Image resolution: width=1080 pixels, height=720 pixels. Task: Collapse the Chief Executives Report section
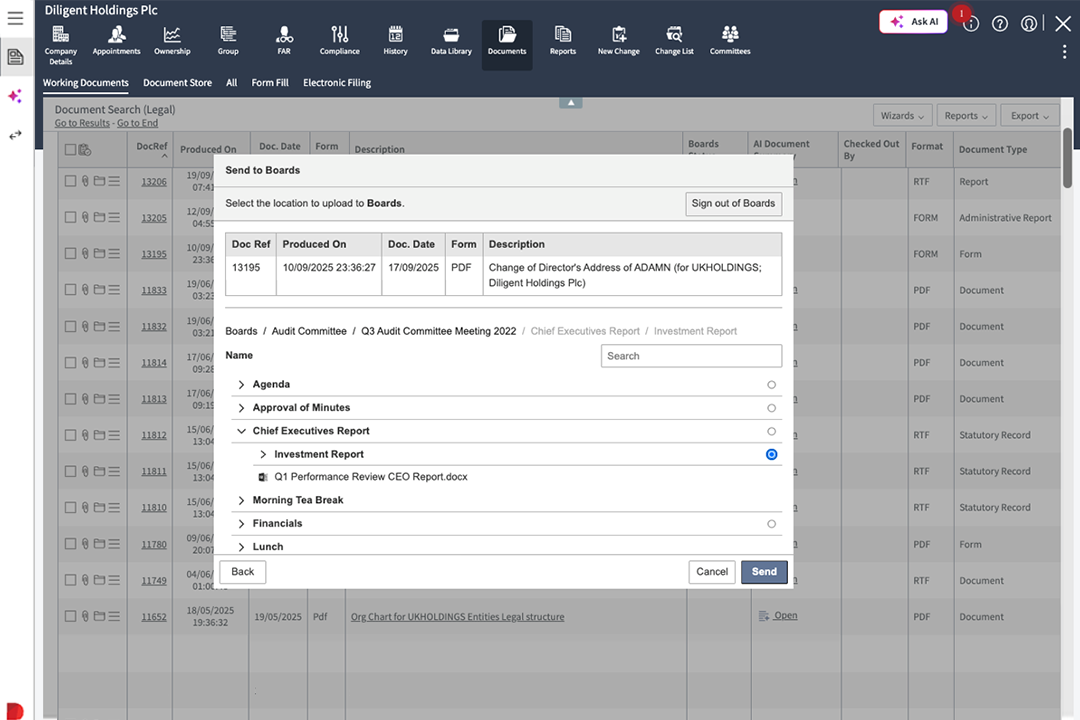pyautogui.click(x=240, y=431)
